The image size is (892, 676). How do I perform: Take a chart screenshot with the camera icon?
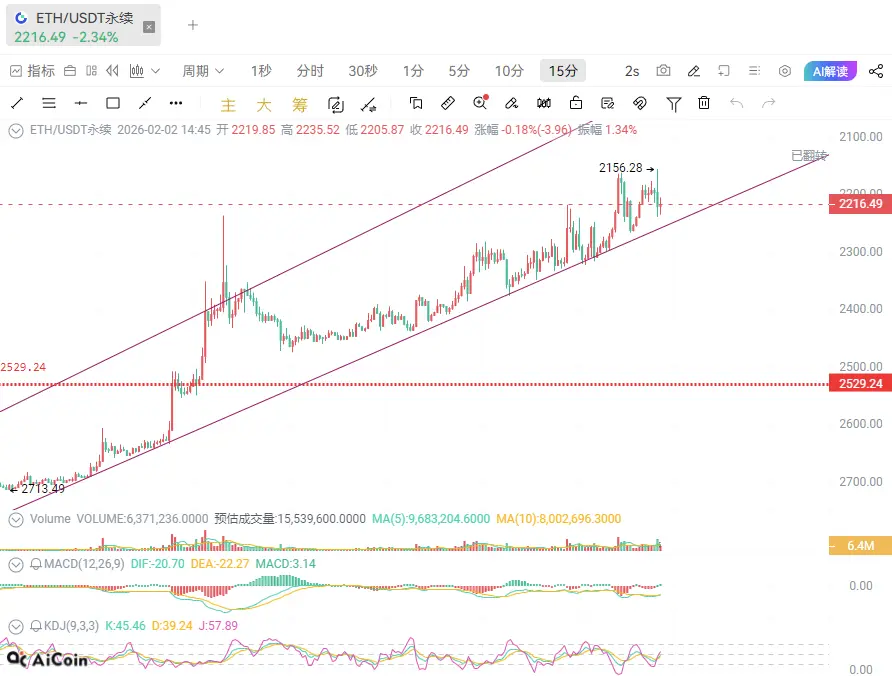pyautogui.click(x=663, y=71)
